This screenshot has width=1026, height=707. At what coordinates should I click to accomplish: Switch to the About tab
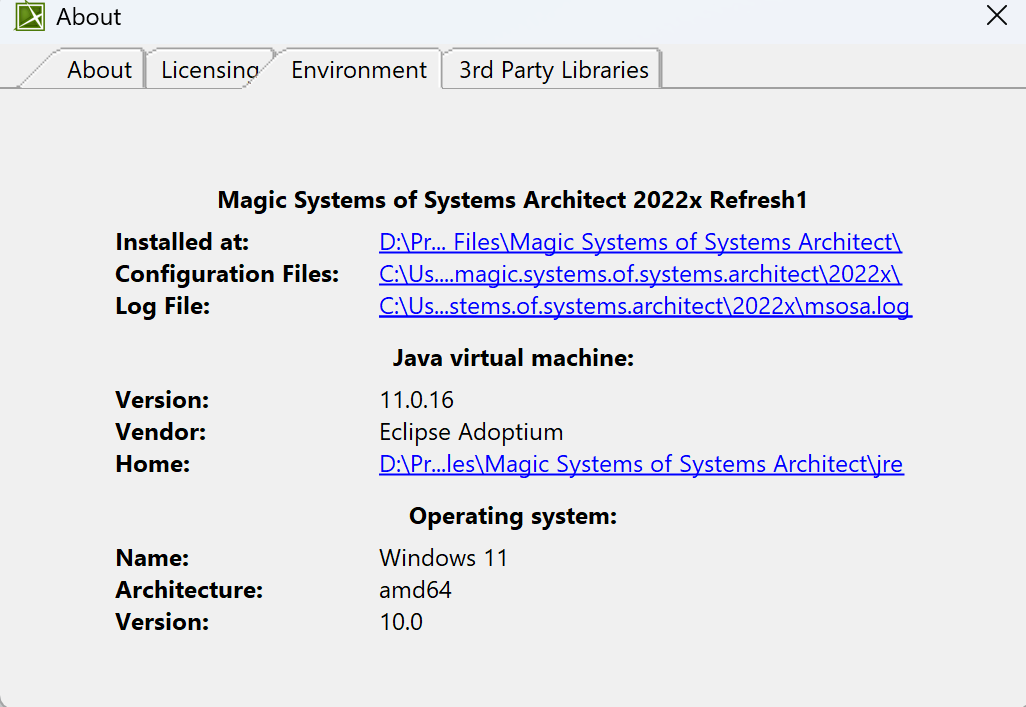(98, 70)
